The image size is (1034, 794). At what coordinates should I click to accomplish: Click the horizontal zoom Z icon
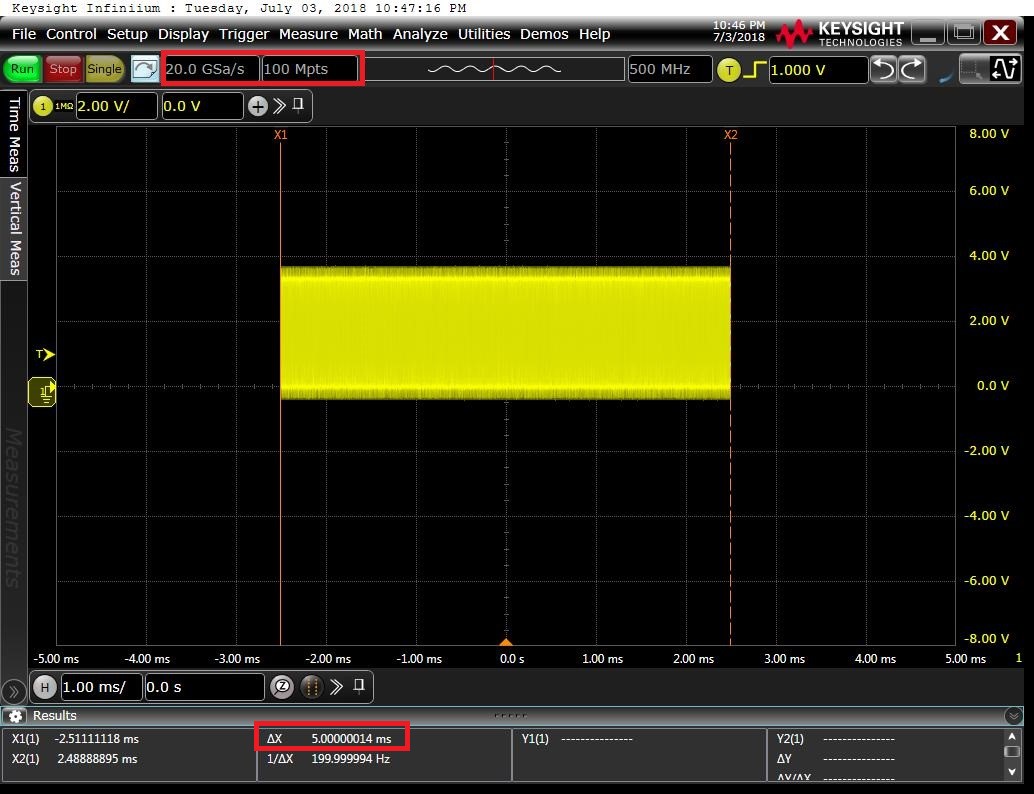coord(282,687)
